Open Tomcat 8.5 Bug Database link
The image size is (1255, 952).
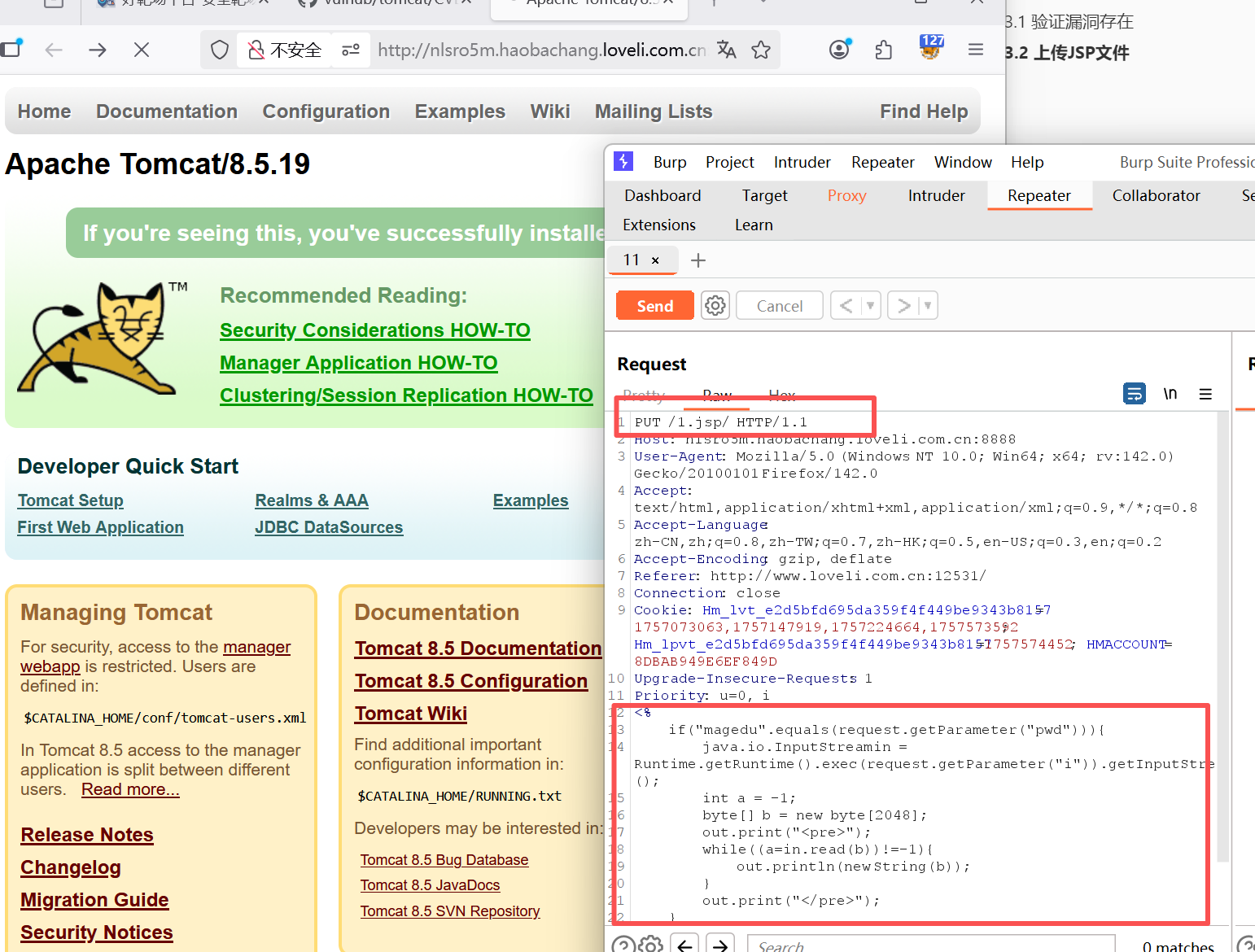[x=444, y=860]
